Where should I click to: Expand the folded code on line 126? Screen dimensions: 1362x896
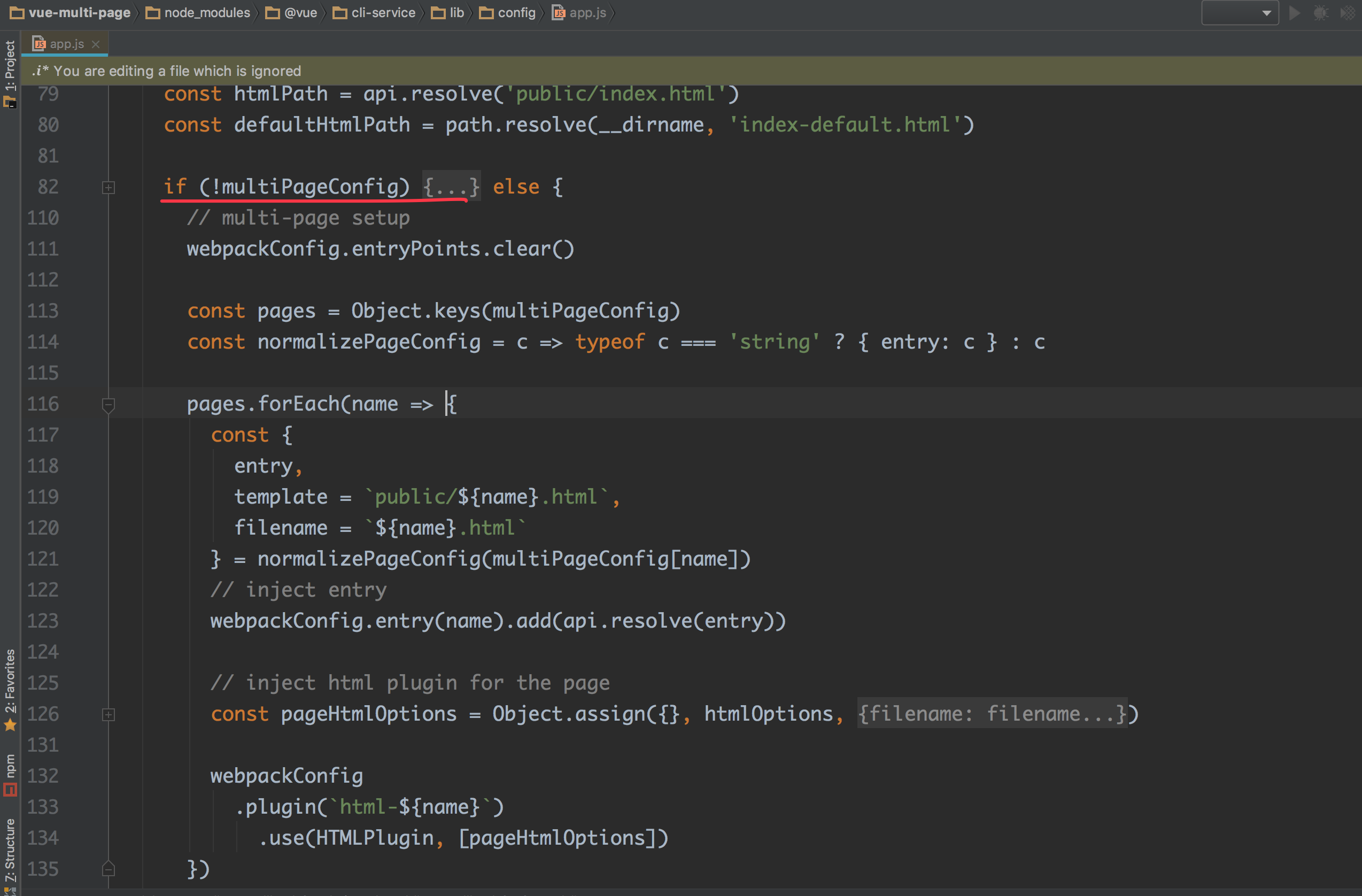click(108, 715)
